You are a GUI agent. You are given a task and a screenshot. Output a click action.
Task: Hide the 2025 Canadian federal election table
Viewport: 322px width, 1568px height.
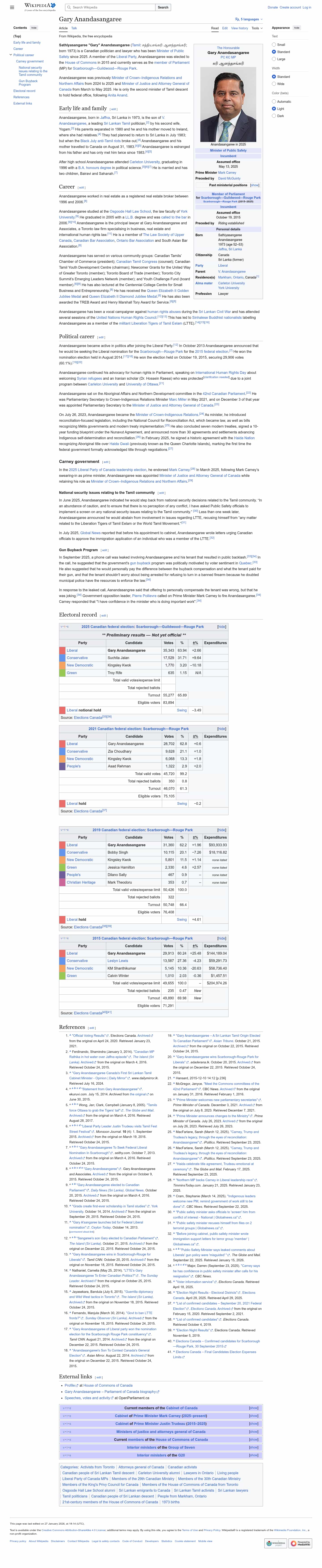(222, 626)
